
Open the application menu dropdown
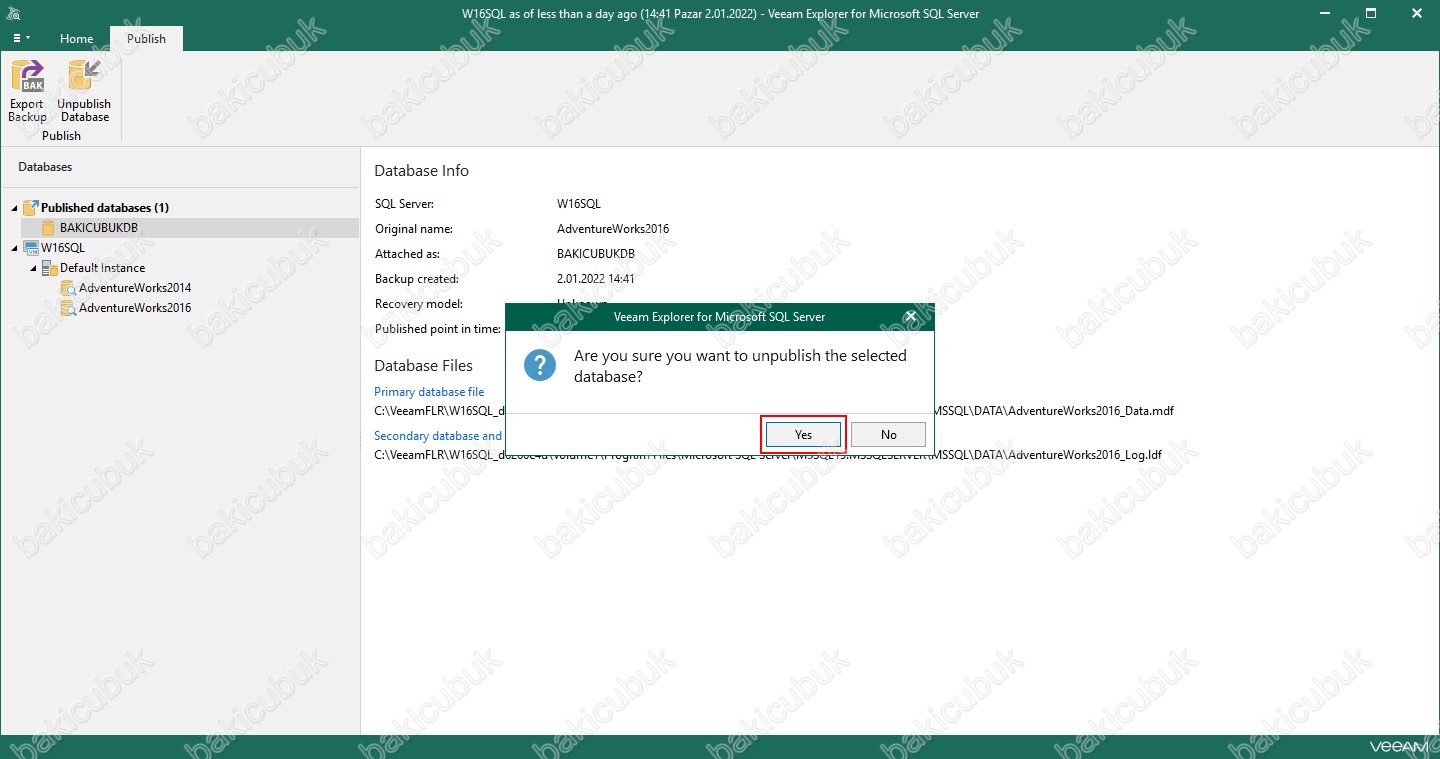[x=21, y=38]
